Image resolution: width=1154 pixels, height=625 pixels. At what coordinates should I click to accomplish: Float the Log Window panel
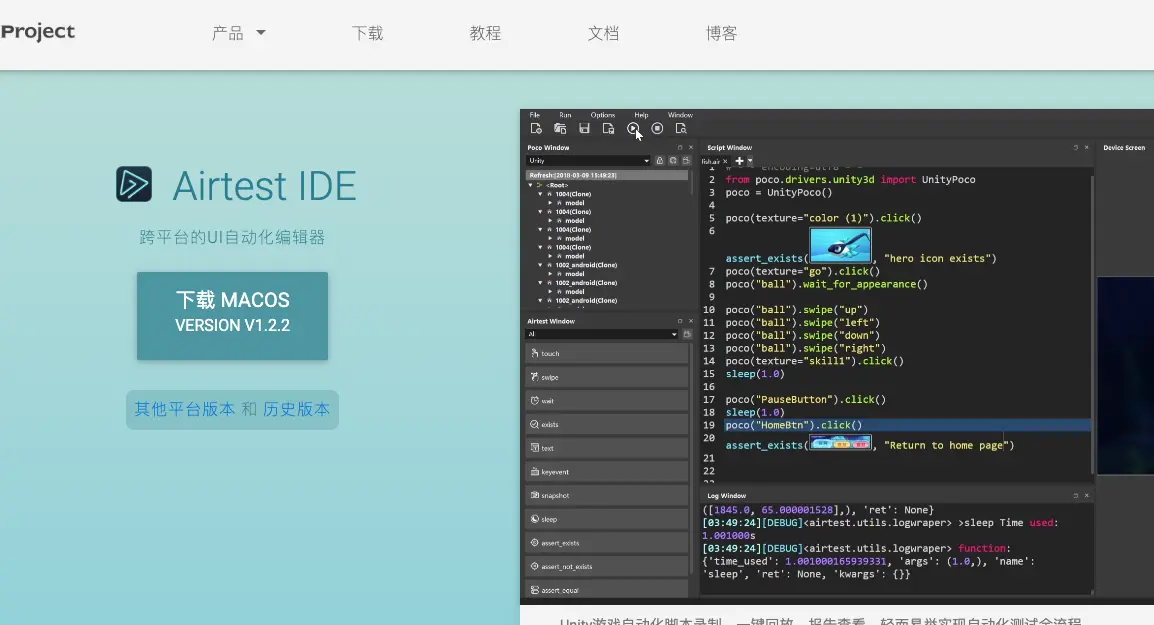(x=1075, y=495)
